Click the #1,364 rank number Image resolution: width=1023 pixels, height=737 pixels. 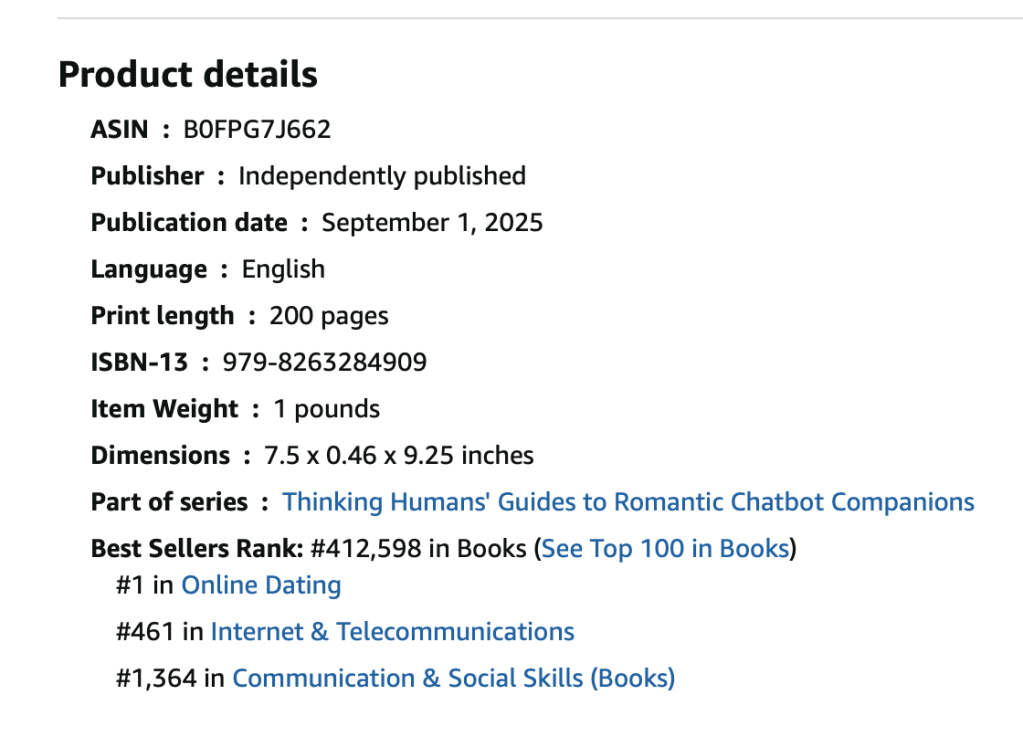(157, 678)
